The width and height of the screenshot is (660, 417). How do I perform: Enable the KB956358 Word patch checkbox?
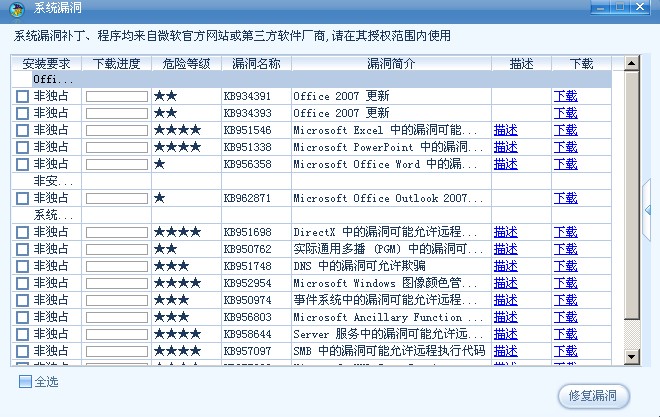tap(22, 164)
